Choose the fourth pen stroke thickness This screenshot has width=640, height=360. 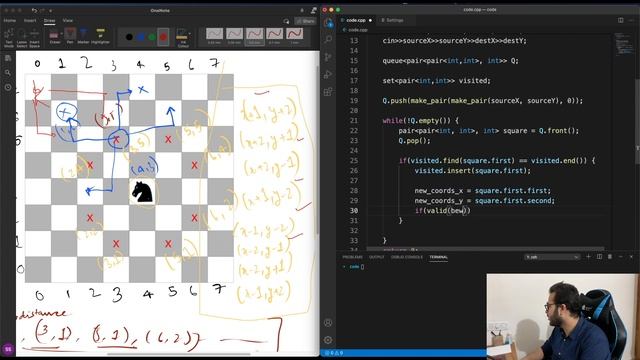[274, 36]
